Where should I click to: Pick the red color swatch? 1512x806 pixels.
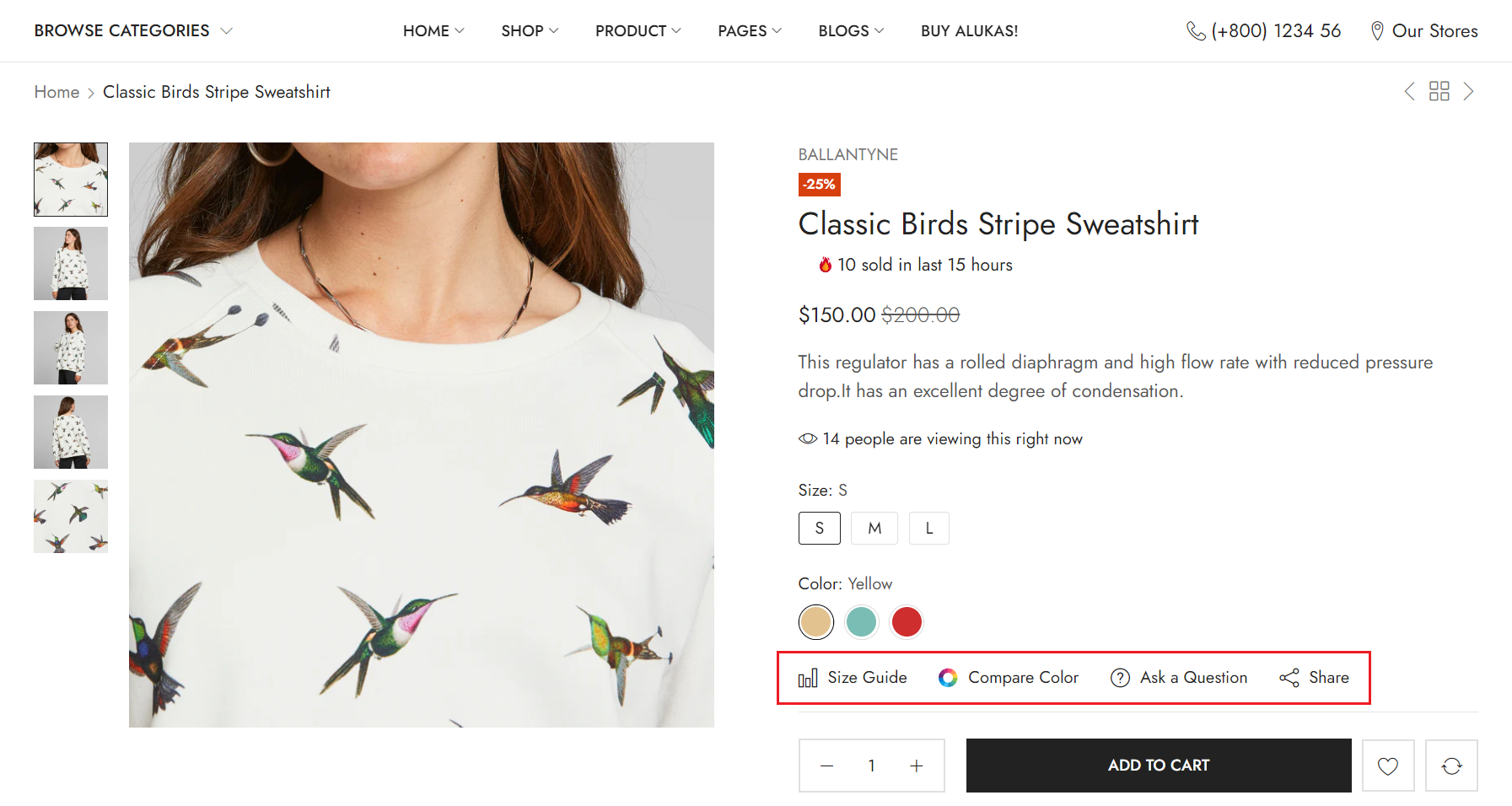[907, 622]
